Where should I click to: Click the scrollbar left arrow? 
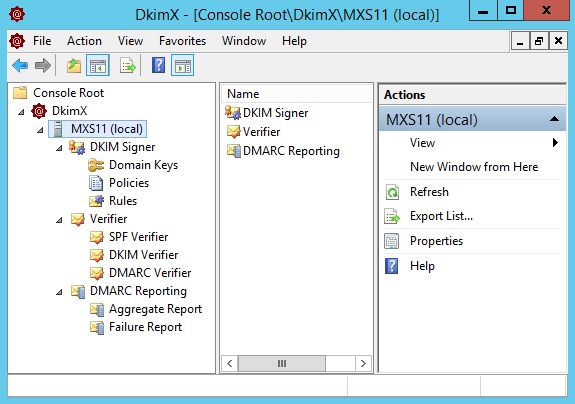click(230, 364)
